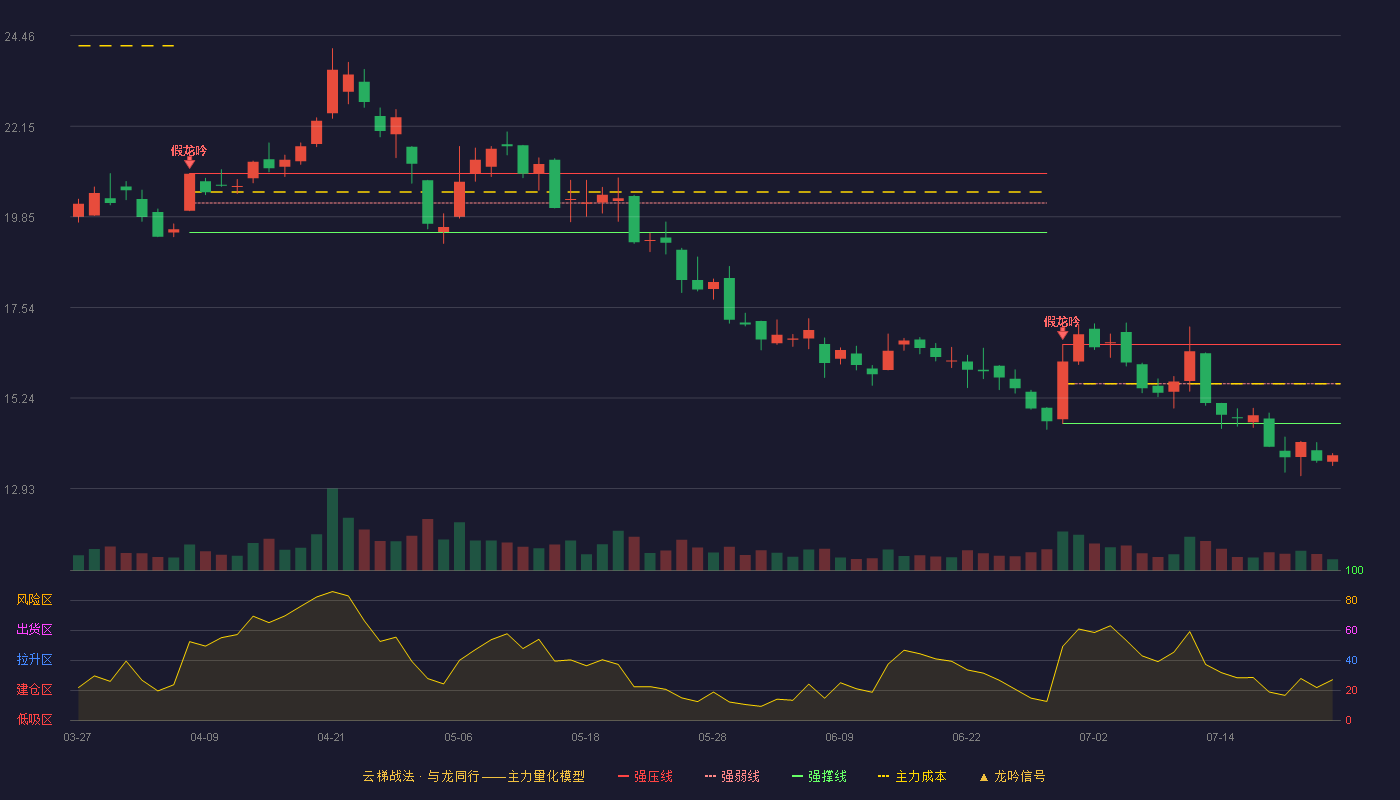1400x800 pixels.
Task: Click the 24.46 price axis label
Action: [x=19, y=37]
